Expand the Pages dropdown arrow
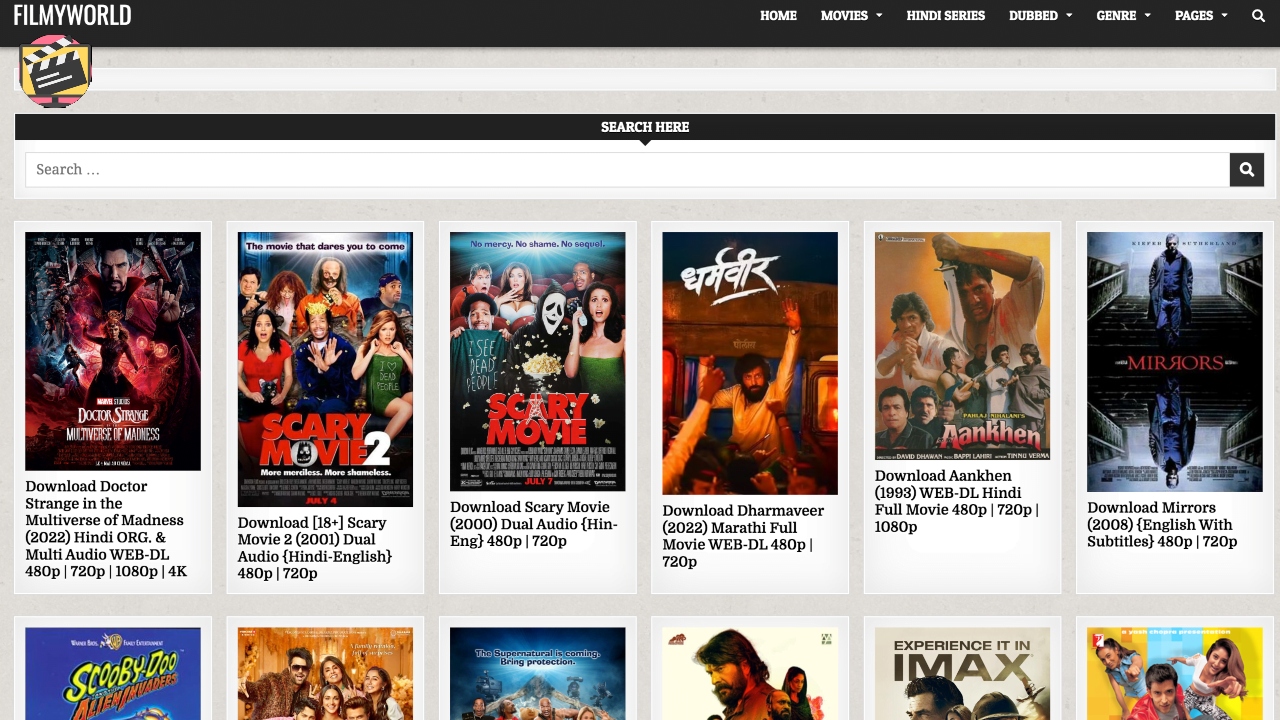Screen dimensions: 1280x720 tap(1224, 16)
